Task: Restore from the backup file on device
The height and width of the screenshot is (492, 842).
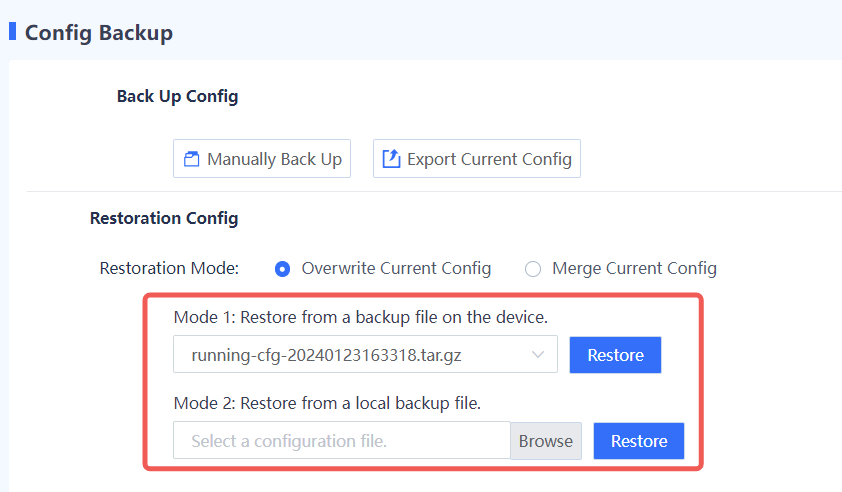Action: [x=615, y=355]
